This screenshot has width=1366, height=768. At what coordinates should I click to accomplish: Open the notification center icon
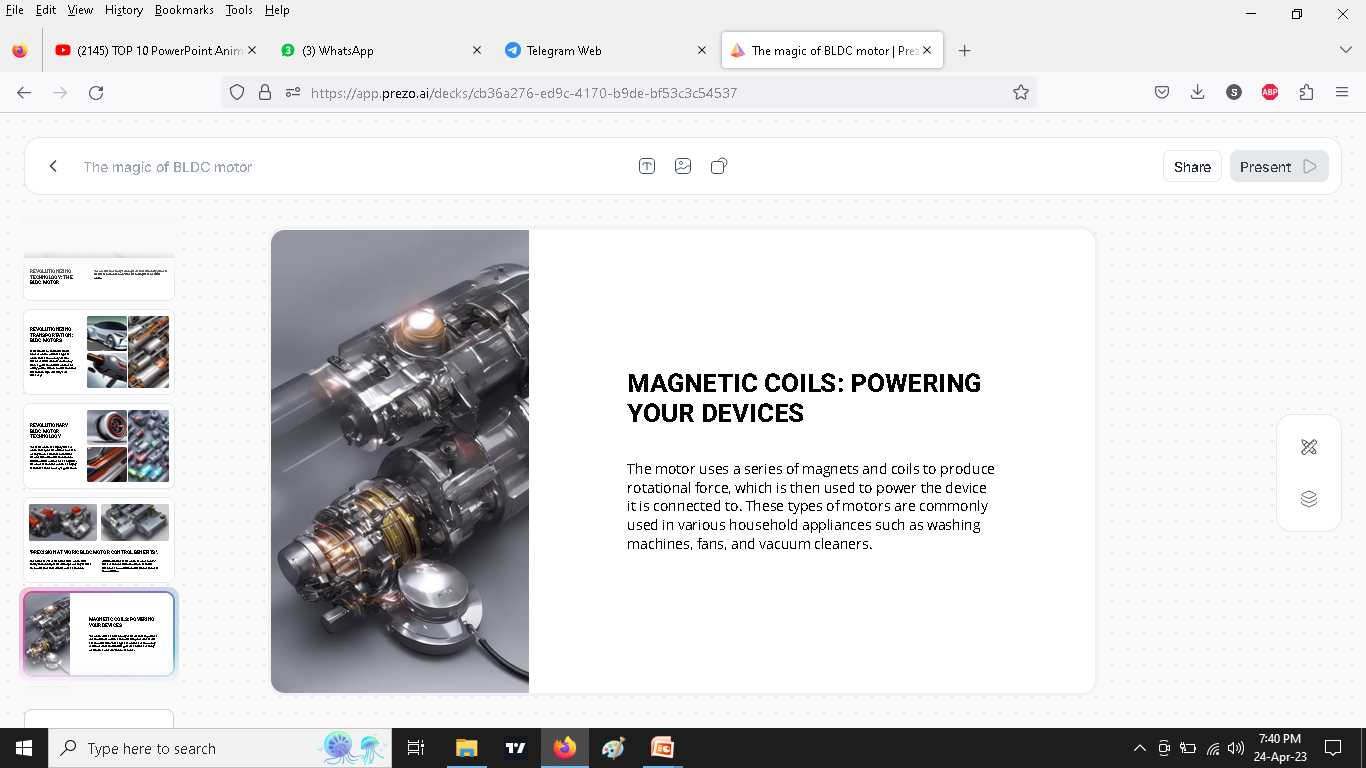pyautogui.click(x=1332, y=748)
